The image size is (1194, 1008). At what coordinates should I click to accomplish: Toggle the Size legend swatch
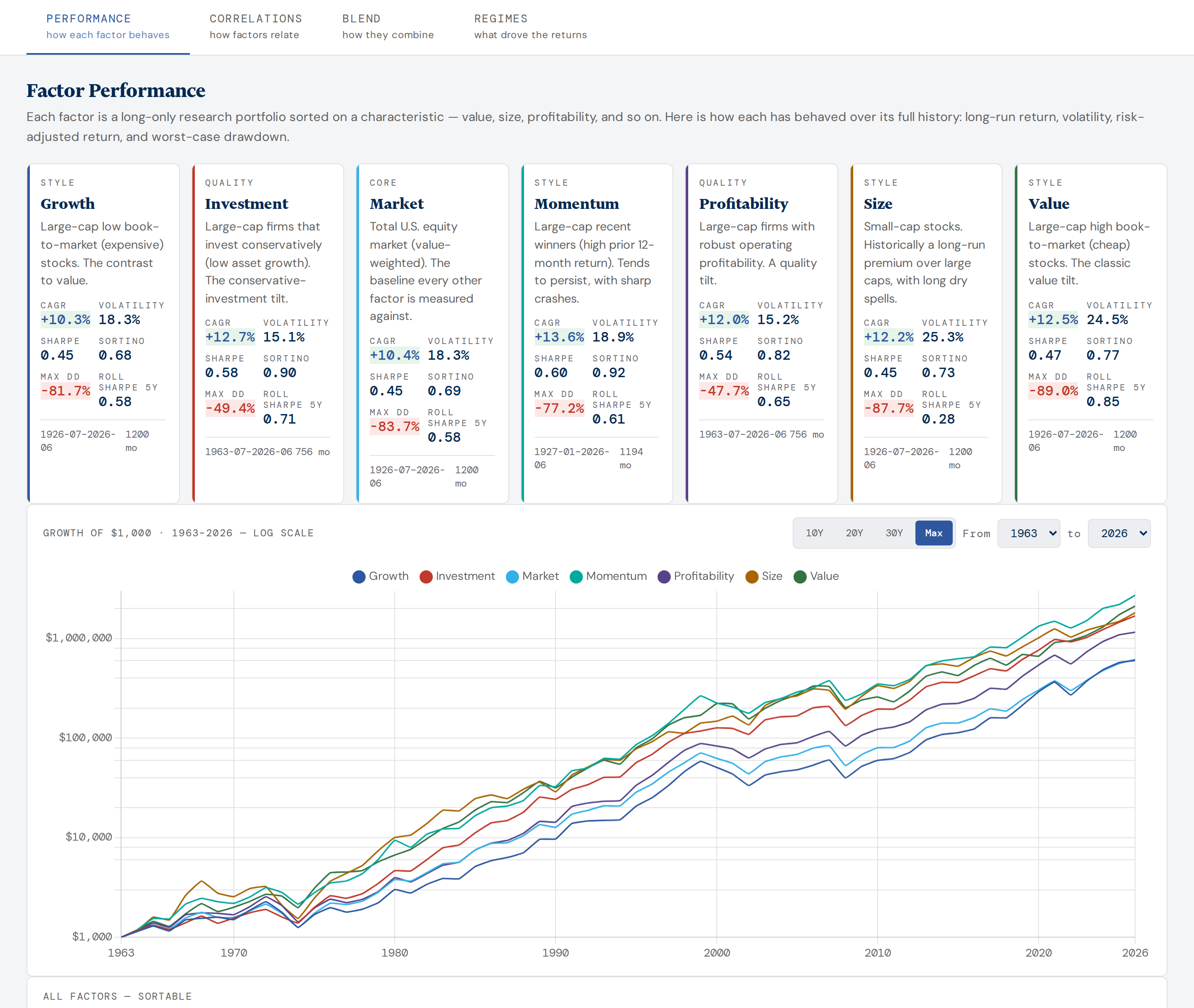752,577
